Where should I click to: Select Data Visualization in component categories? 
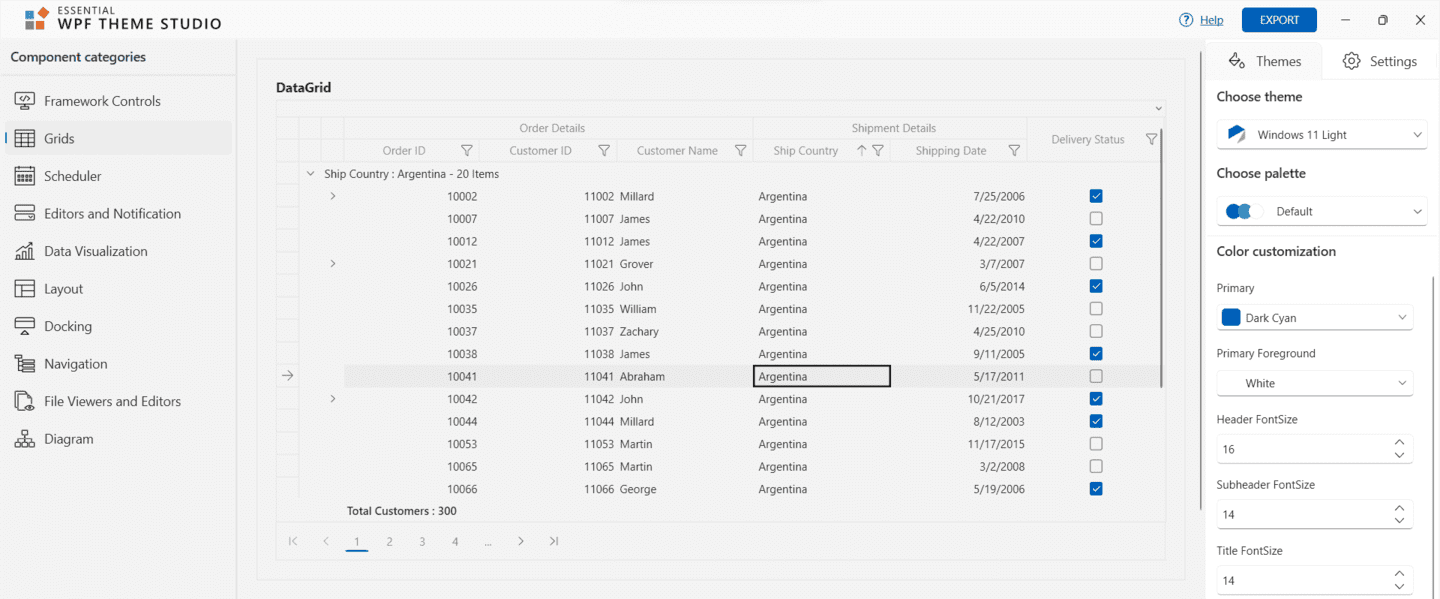[x=95, y=252]
